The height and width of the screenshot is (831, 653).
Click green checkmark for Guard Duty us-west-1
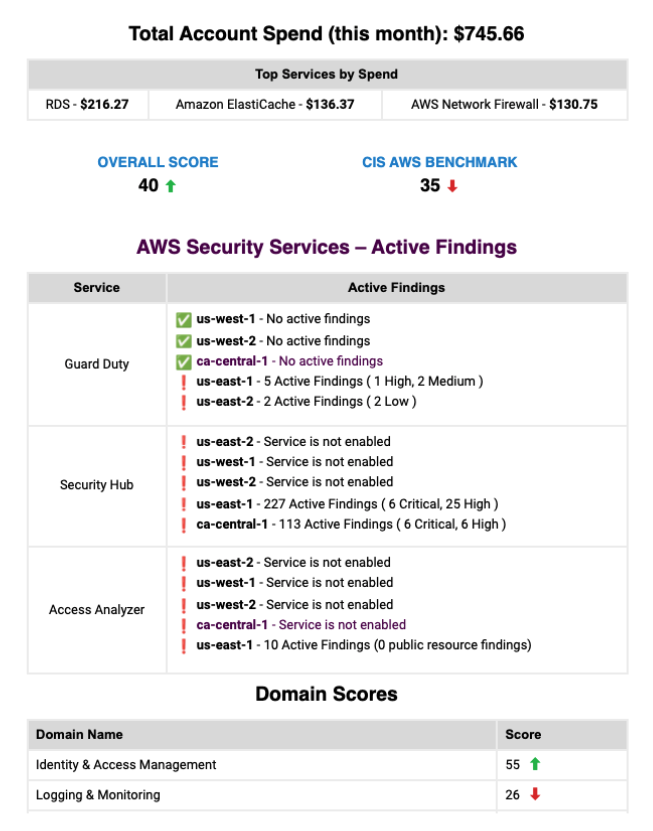[184, 319]
